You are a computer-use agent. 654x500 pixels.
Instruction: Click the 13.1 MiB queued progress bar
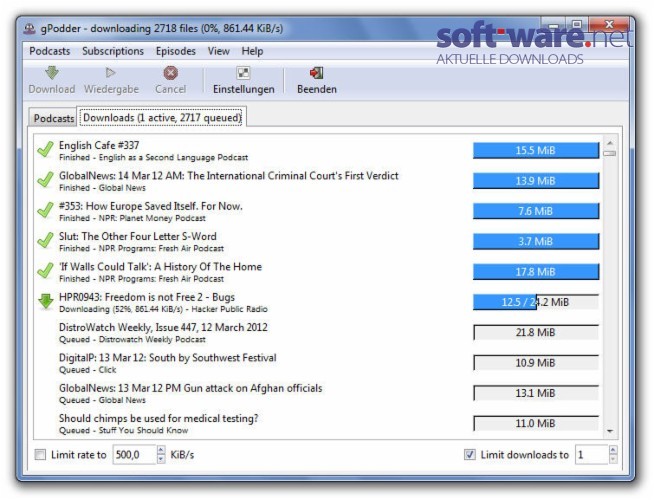536,393
